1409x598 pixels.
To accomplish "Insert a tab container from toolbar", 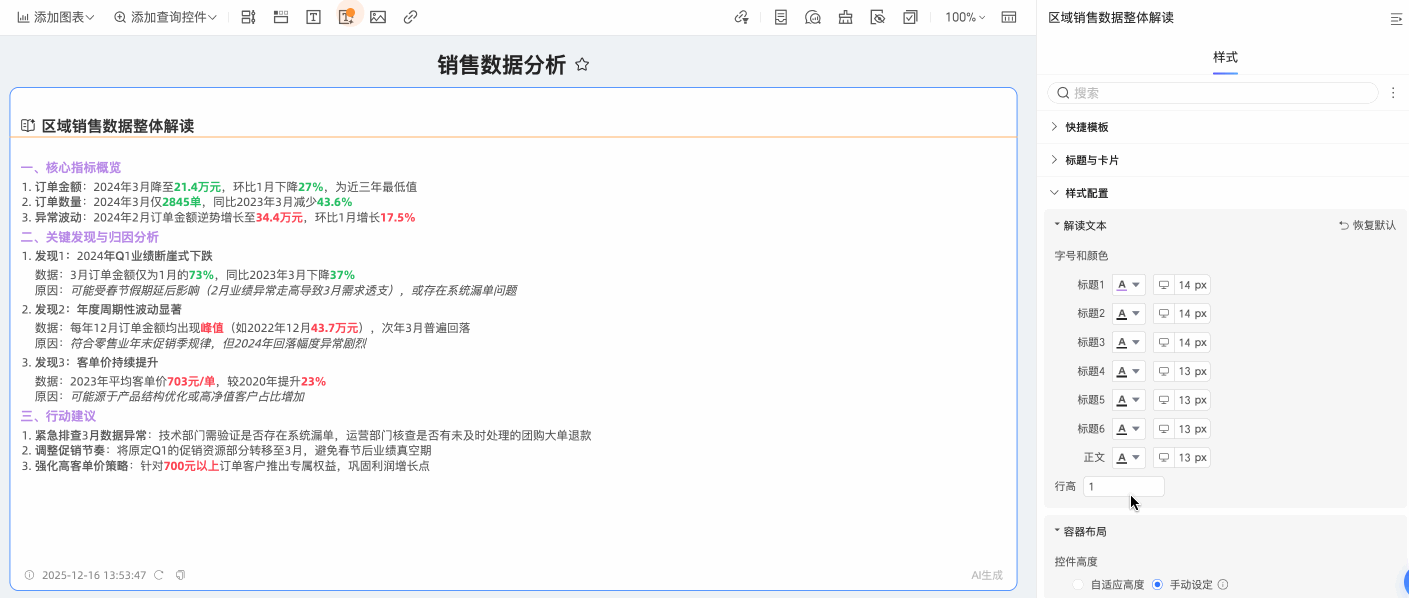I will [x=281, y=17].
